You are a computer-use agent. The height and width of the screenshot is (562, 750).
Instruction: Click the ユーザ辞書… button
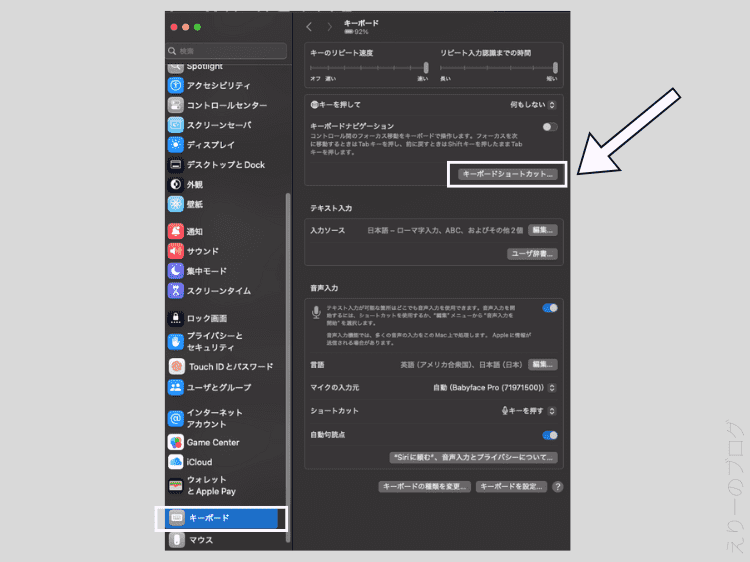pyautogui.click(x=532, y=254)
